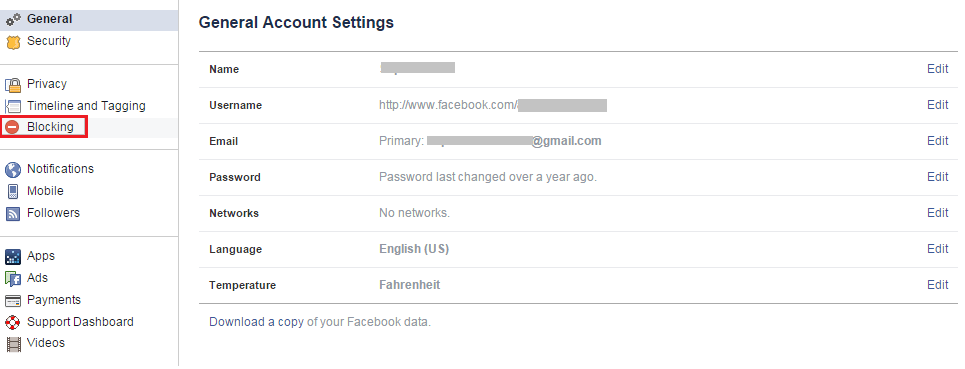Image resolution: width=965 pixels, height=369 pixels.
Task: Click the Support Dashboard lifebuoy icon
Action: [13, 322]
